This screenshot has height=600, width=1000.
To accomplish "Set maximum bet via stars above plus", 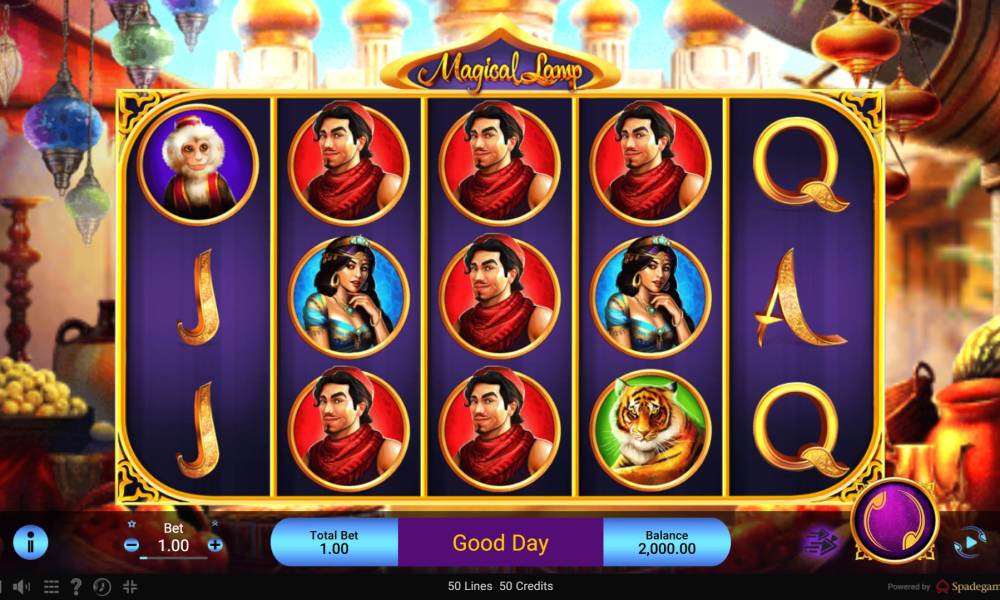I will pos(215,523).
